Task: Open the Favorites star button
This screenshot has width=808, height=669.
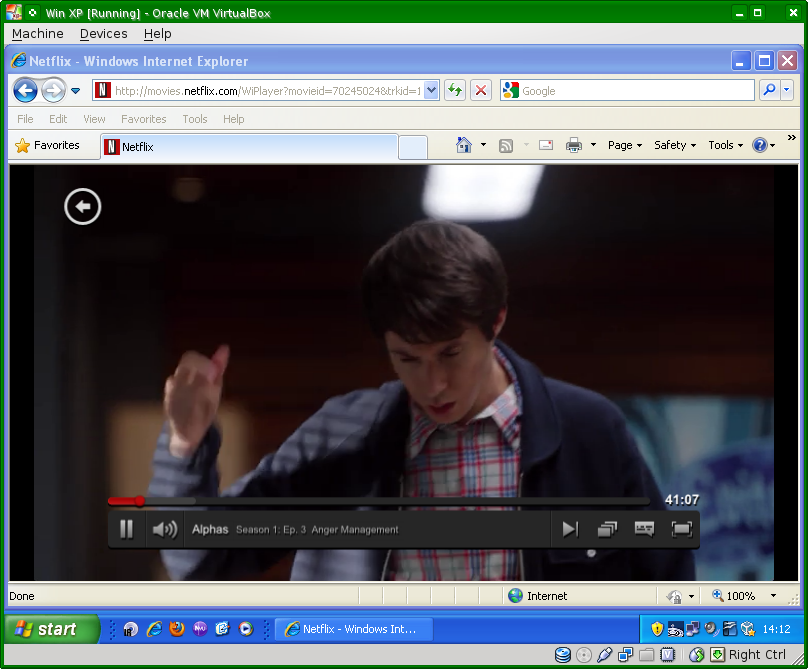Action: (47, 145)
